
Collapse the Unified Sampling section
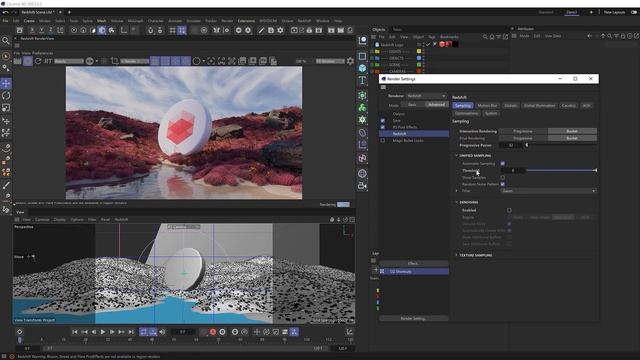point(456,156)
